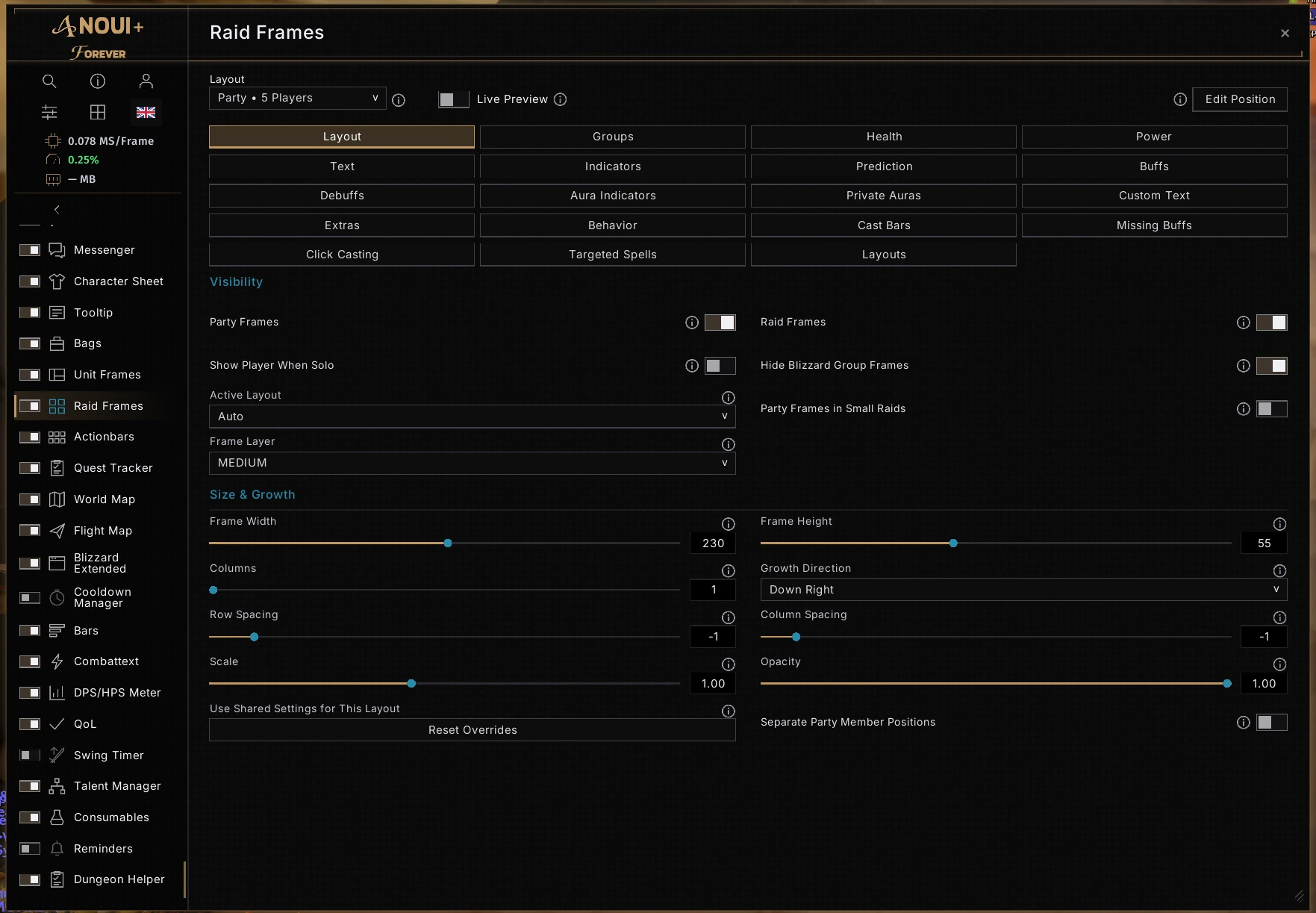This screenshot has height=913, width=1316.
Task: Click the World Map icon
Action: click(x=57, y=499)
